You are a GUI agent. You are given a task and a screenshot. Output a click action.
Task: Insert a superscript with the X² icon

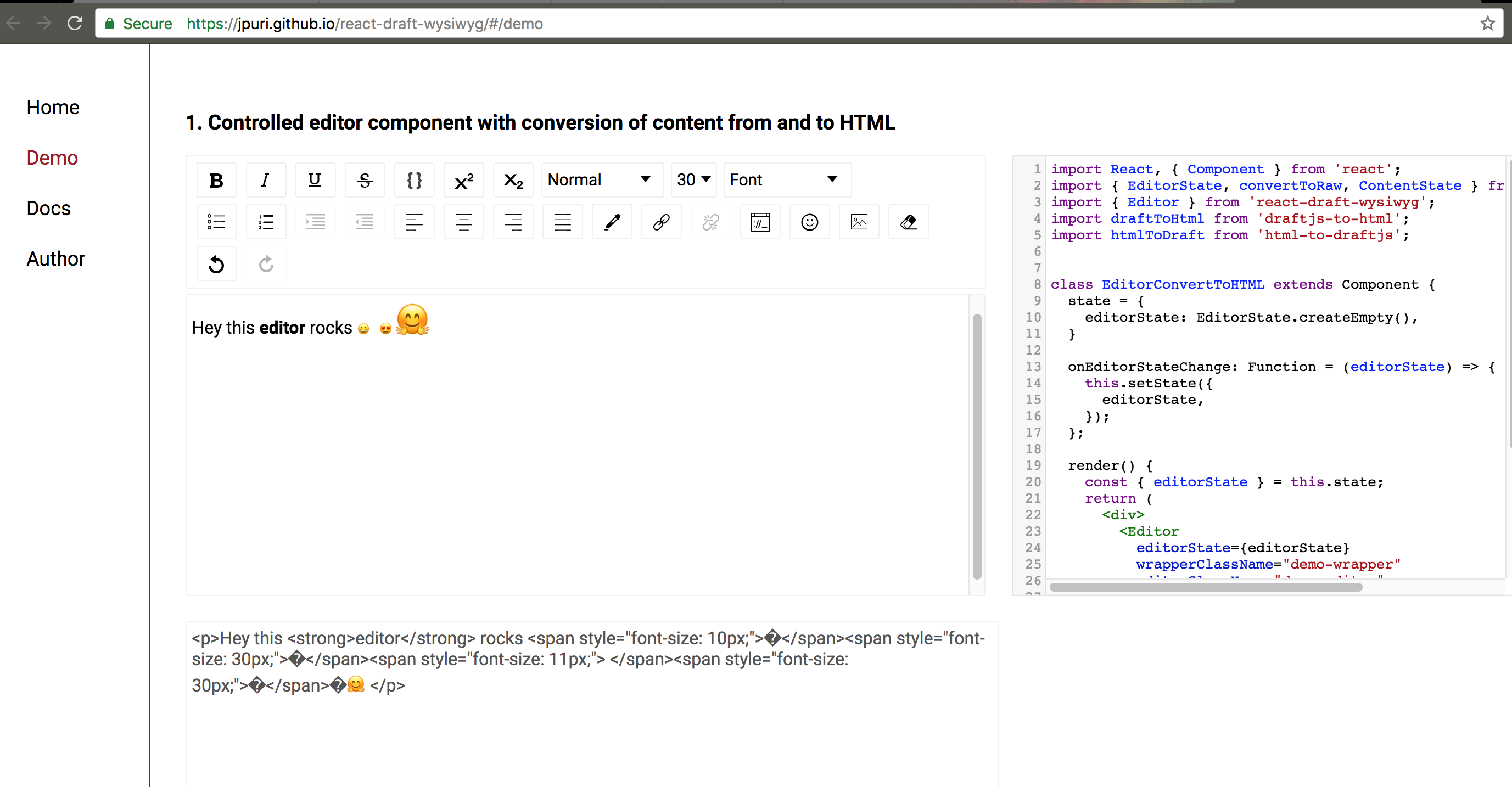pos(464,180)
